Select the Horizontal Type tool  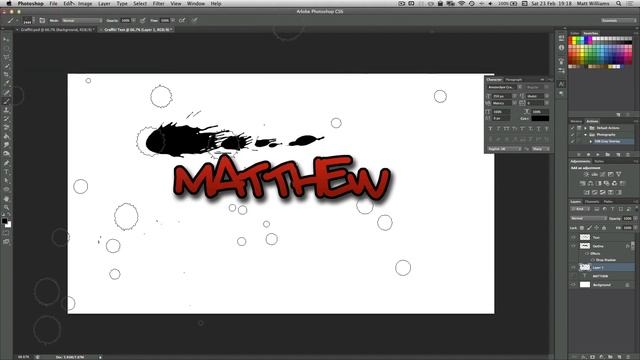6,172
